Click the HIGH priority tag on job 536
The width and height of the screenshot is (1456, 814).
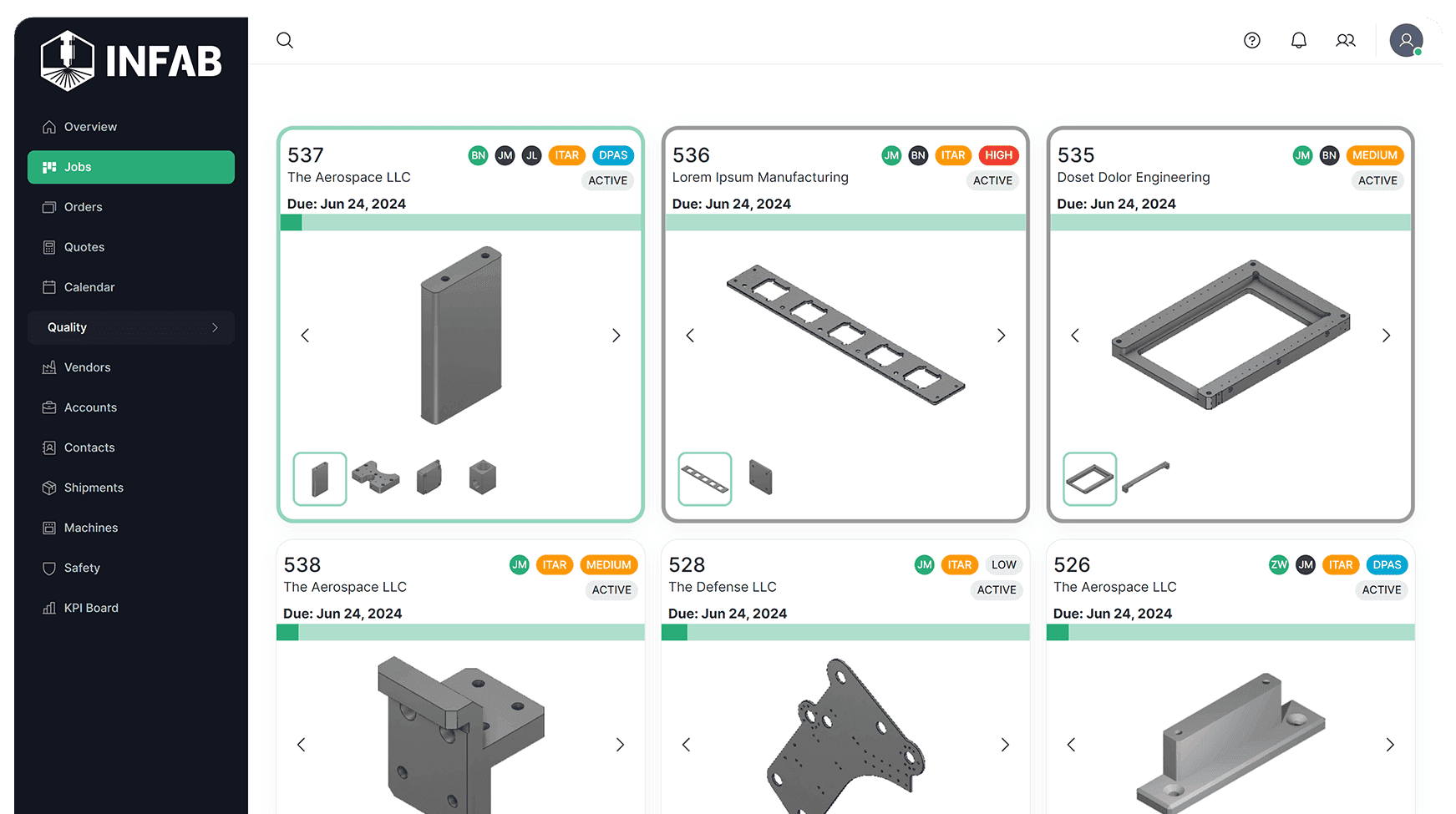pos(998,155)
